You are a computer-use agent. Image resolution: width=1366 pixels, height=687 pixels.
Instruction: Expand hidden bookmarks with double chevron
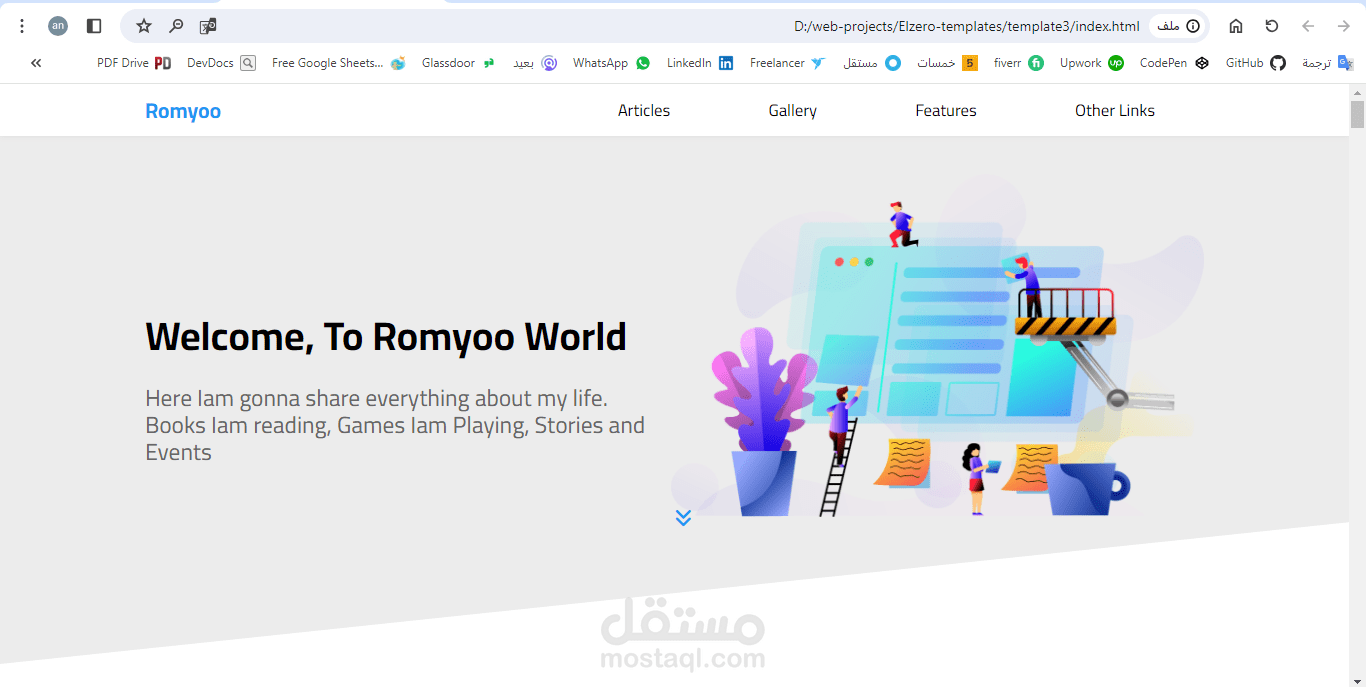pos(36,63)
